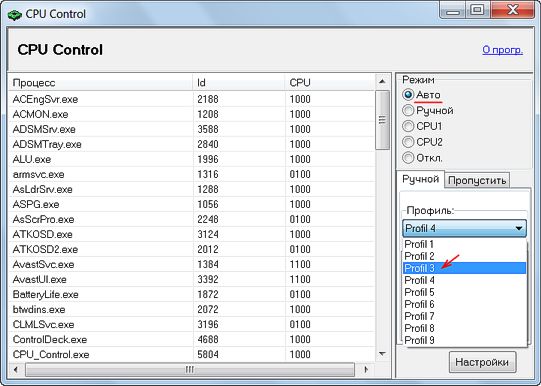541x386 pixels.
Task: Select the ATKOSD.exe process row
Action: point(192,235)
